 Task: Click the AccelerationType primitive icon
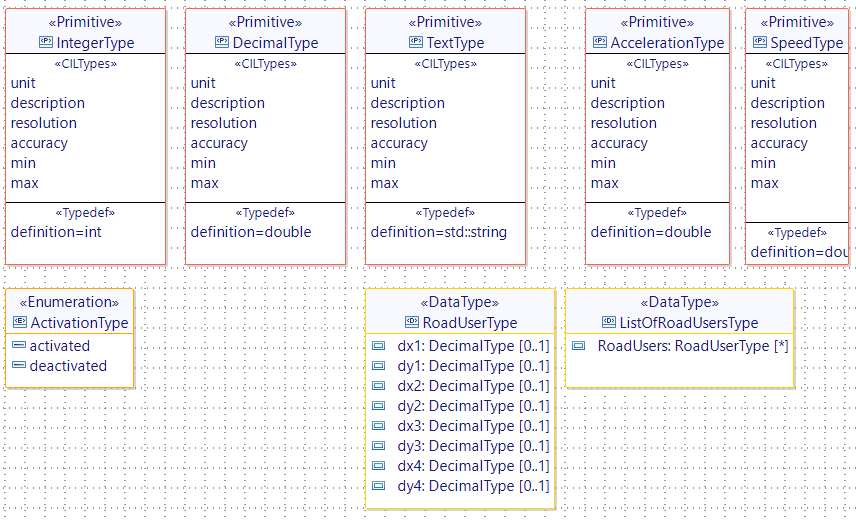tap(600, 42)
